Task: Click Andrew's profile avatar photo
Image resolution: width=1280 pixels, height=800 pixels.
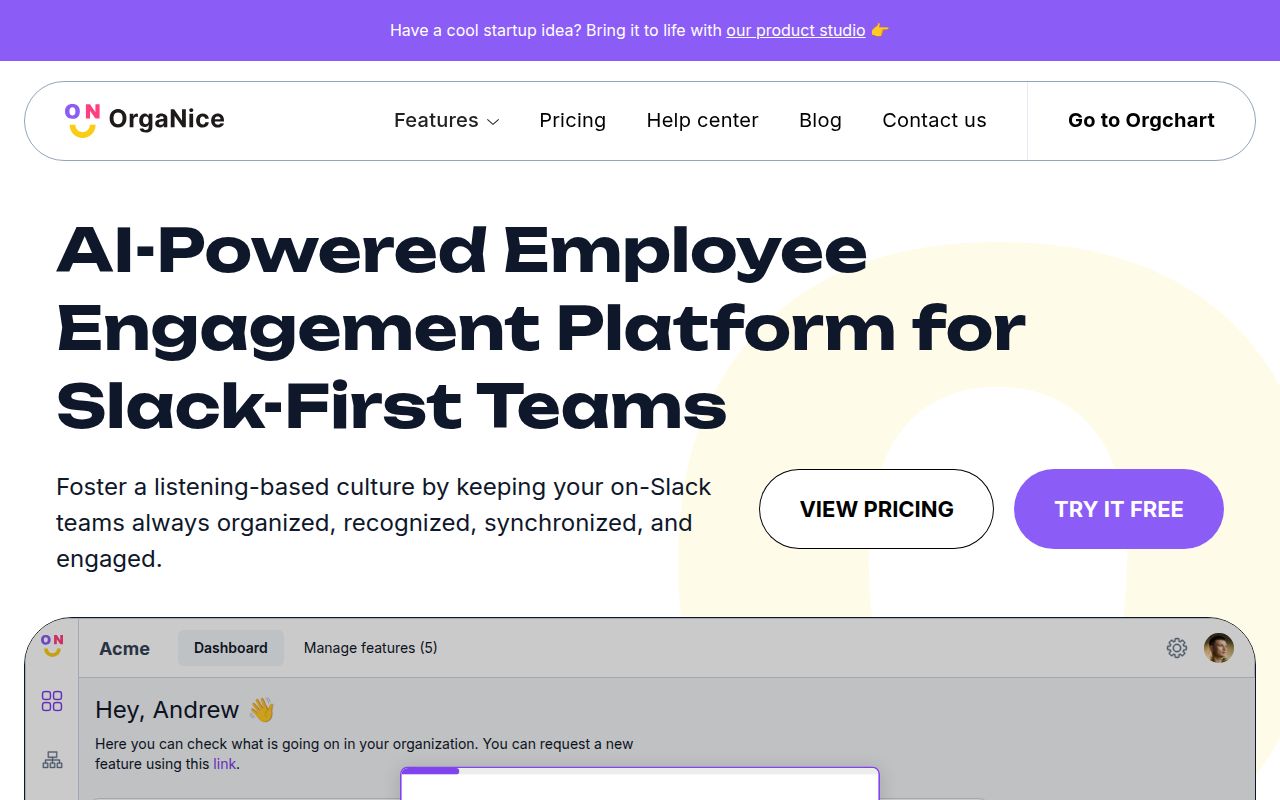Action: click(1219, 648)
